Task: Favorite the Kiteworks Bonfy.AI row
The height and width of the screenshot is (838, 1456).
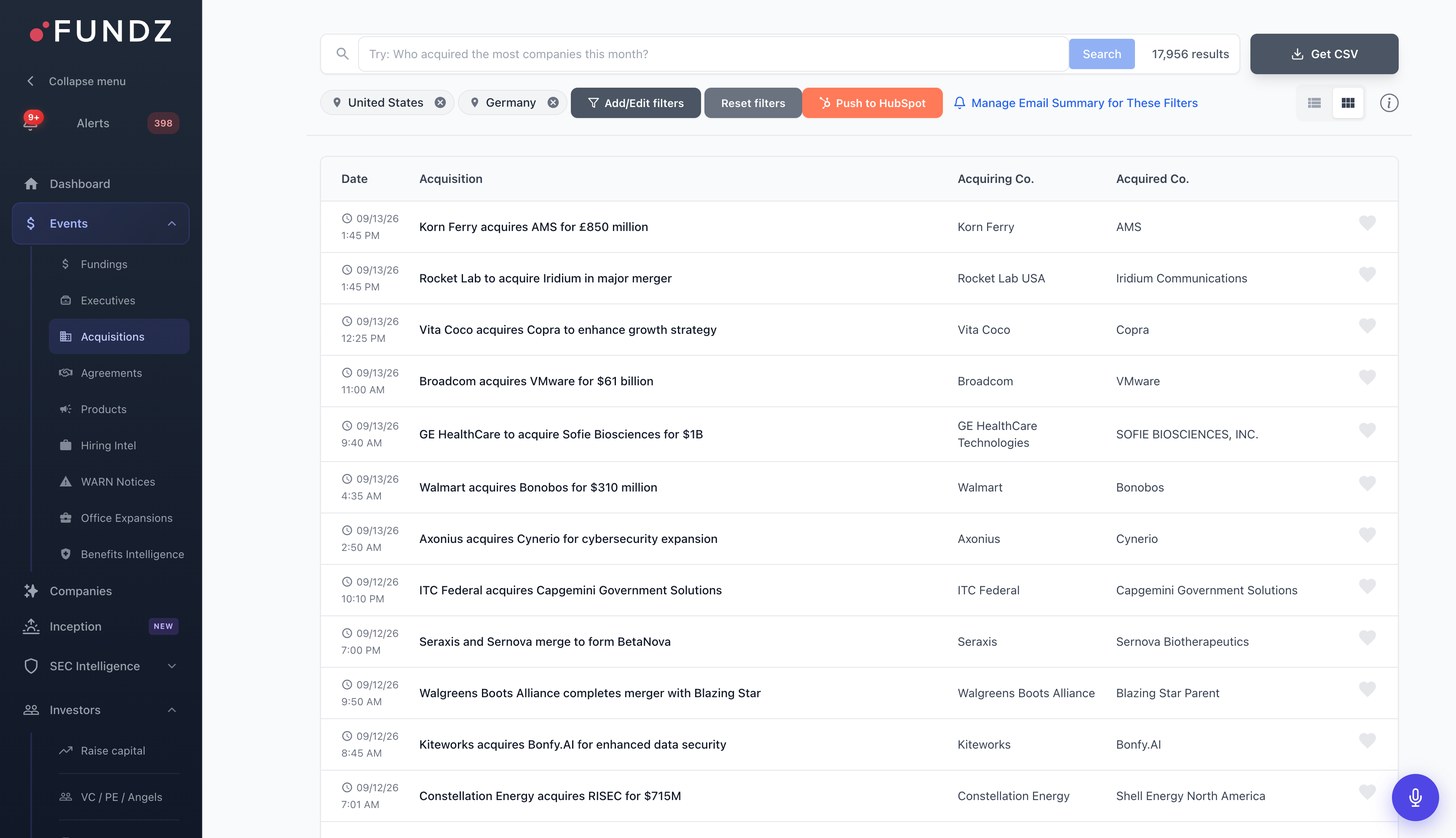Action: pos(1367,741)
